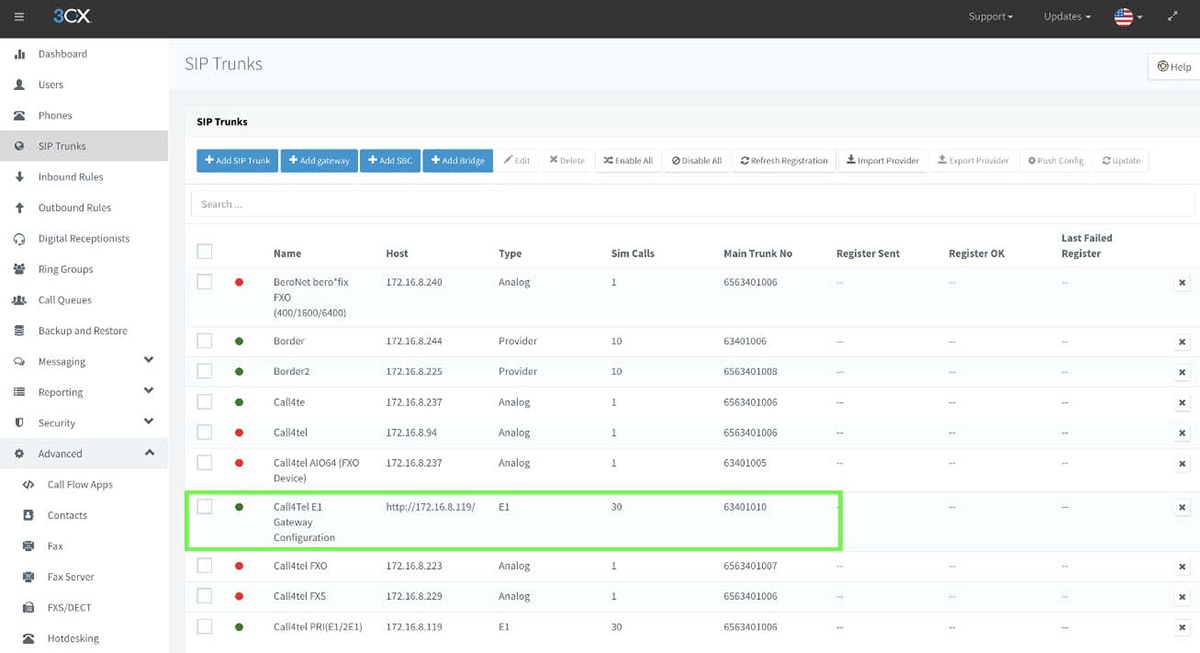The image size is (1200, 653).
Task: Click the Fax Server icon
Action: point(28,577)
